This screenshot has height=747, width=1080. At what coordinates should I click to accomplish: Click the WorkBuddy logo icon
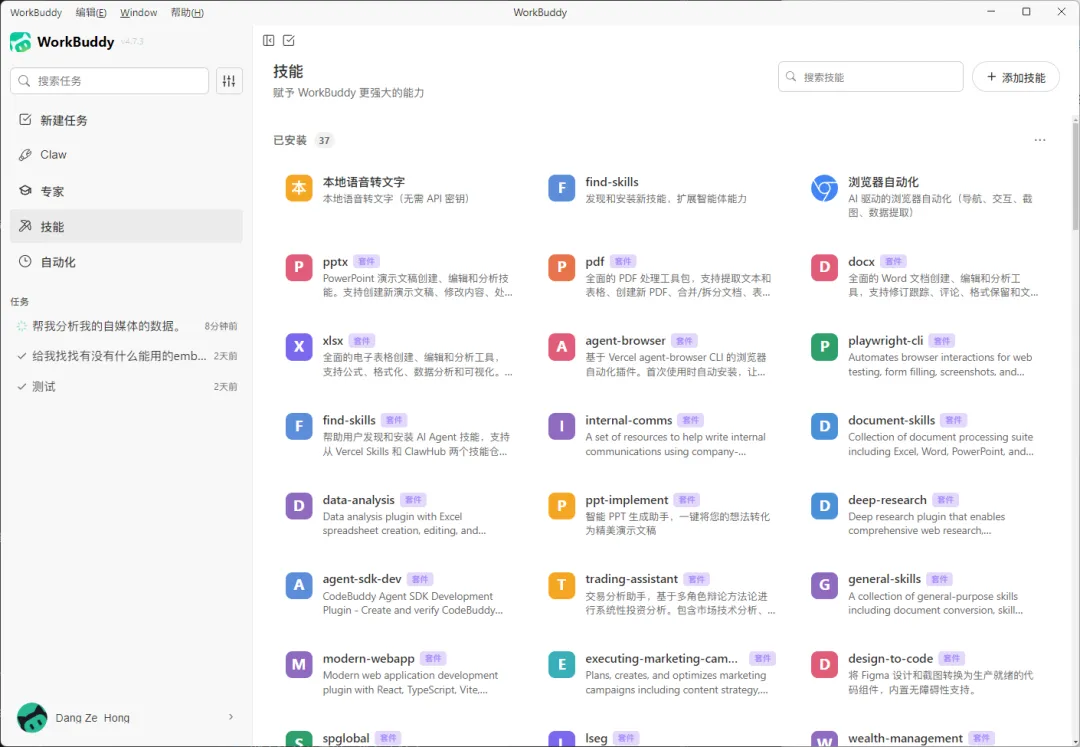coord(21,42)
